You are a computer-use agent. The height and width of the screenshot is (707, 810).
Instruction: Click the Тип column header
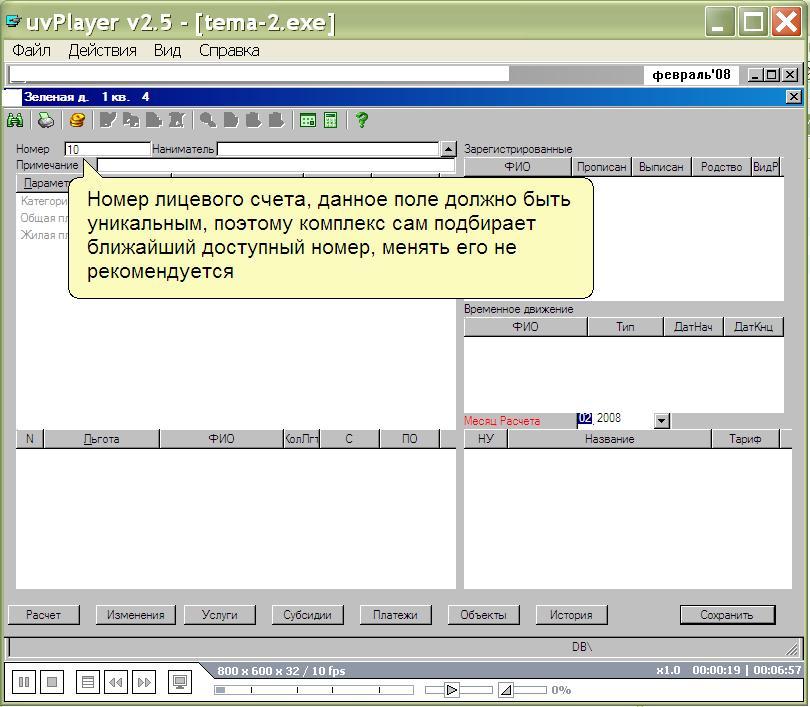coord(625,327)
